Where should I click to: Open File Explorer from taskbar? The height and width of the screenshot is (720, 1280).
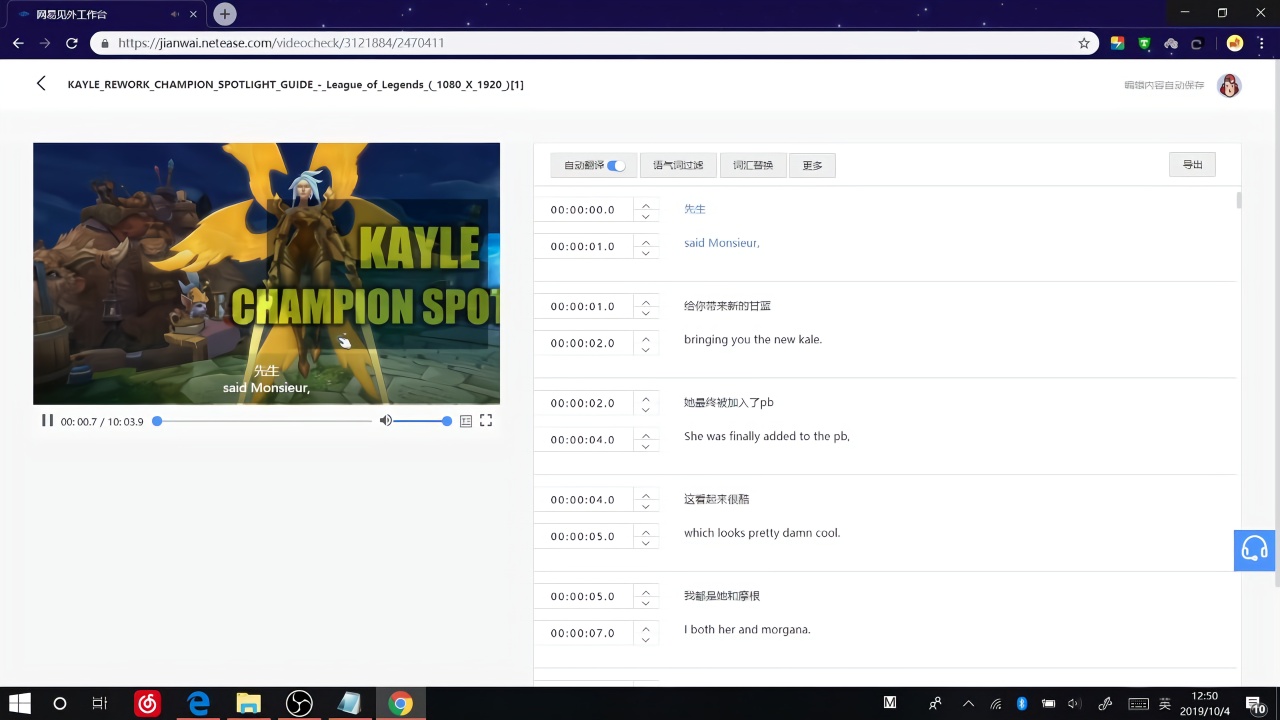pos(248,704)
